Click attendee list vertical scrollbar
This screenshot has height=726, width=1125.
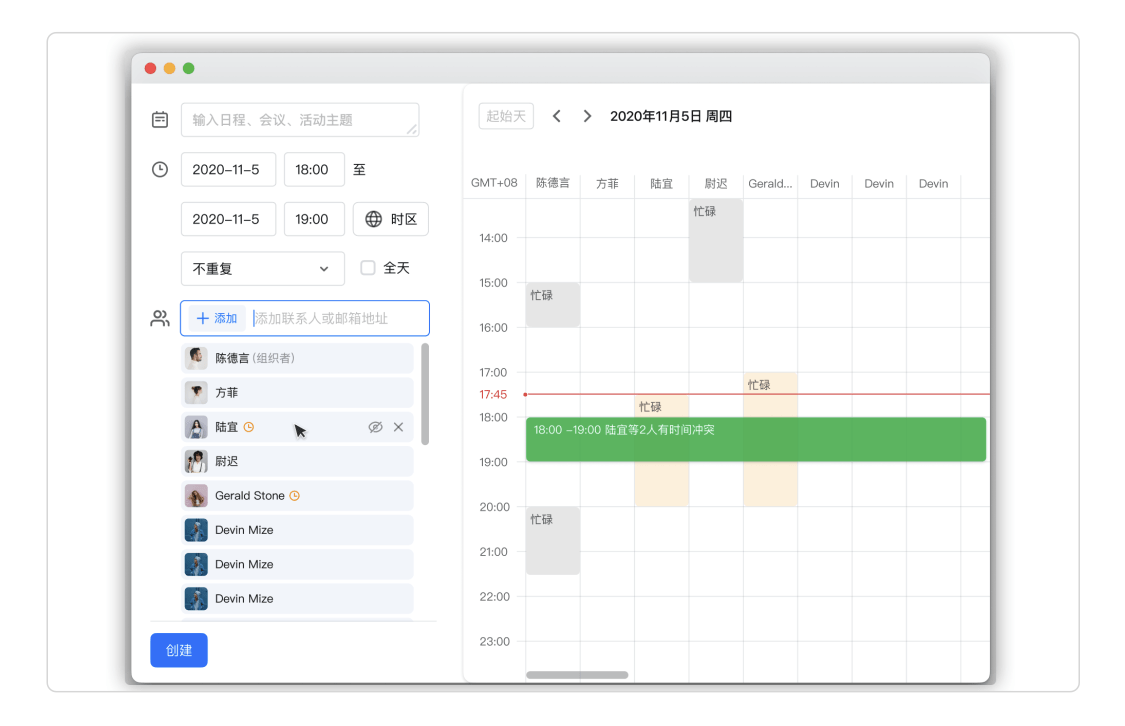click(x=425, y=394)
